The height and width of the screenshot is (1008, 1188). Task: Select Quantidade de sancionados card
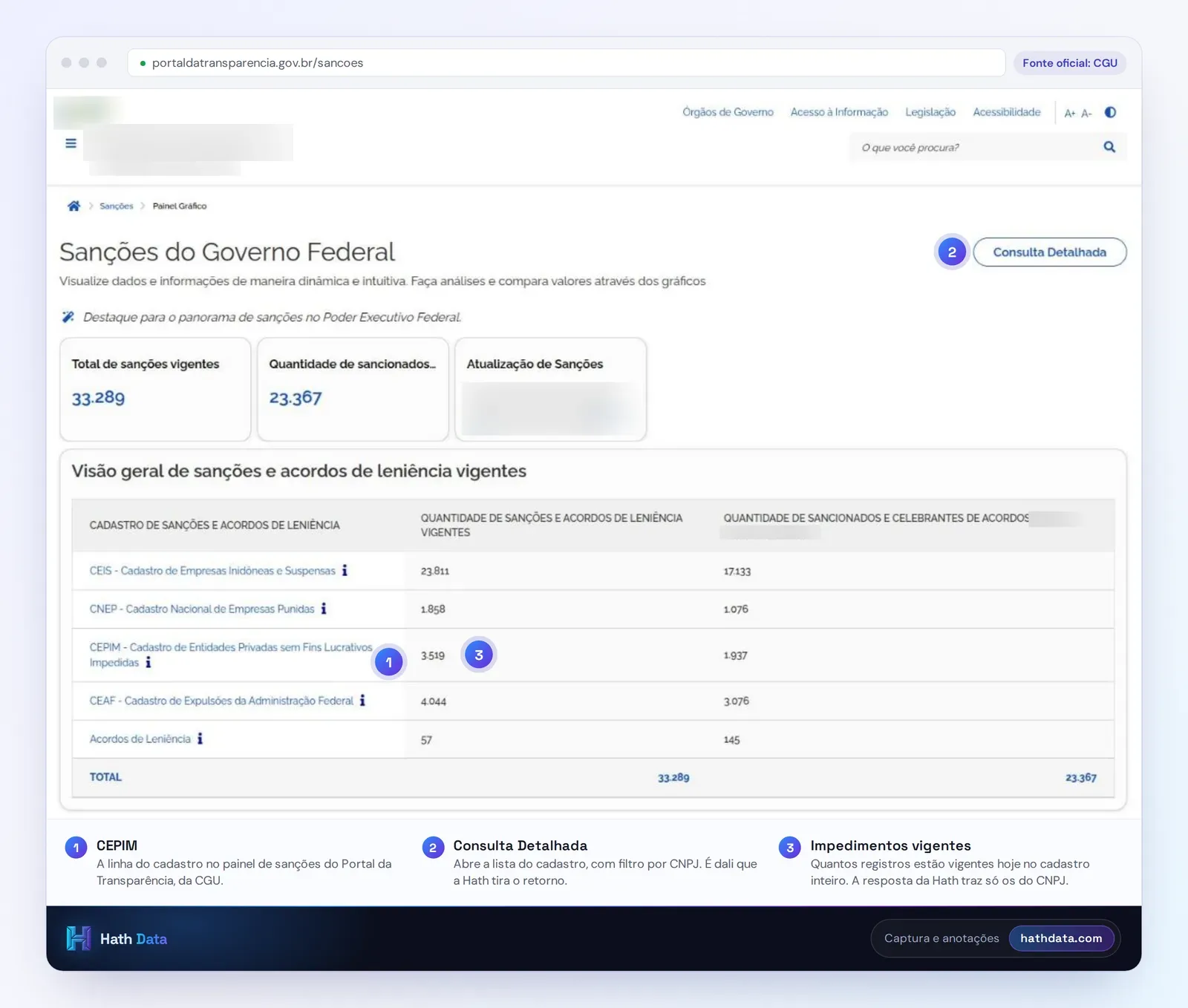(353, 389)
